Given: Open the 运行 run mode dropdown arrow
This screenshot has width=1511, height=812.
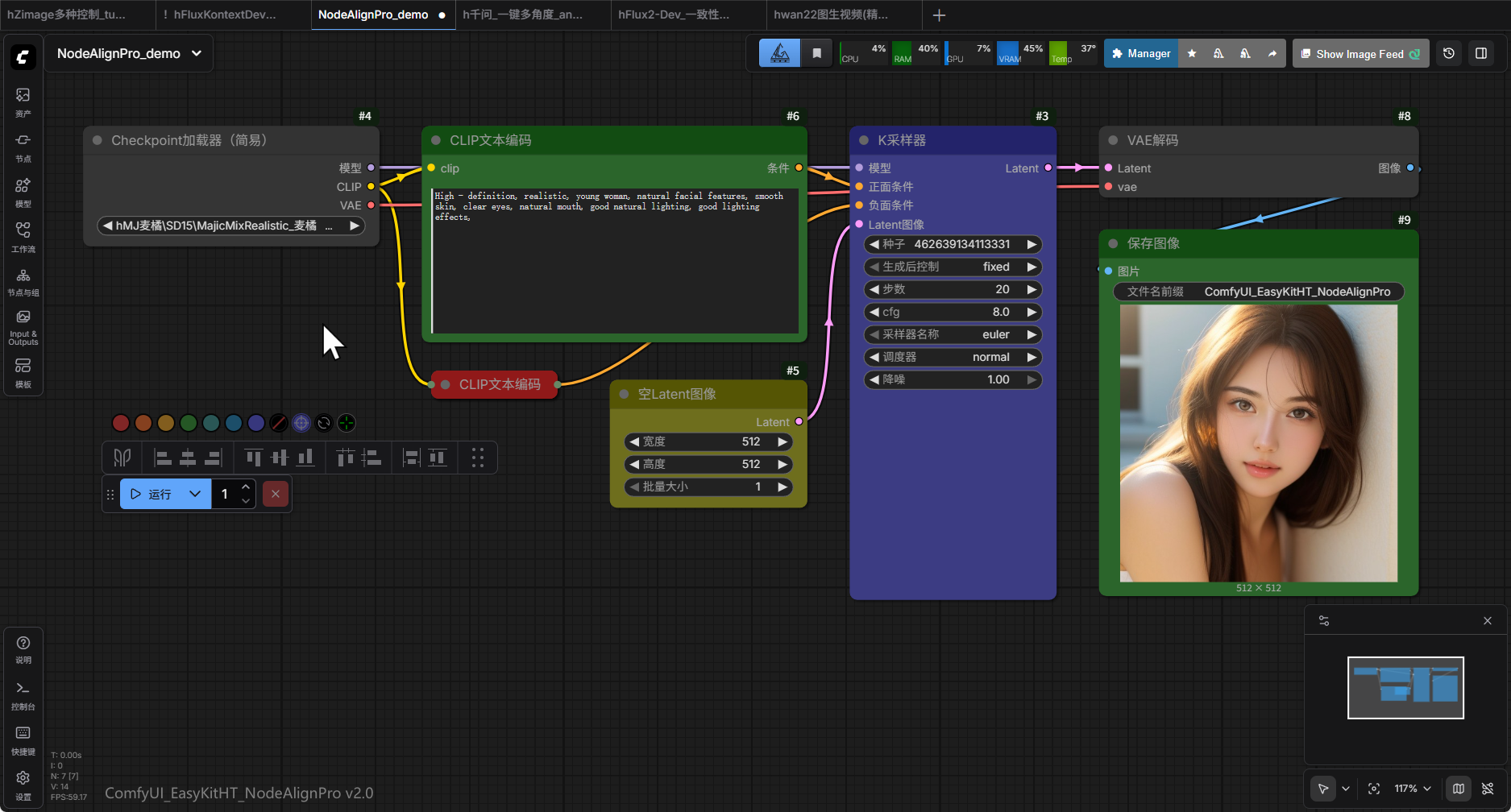Looking at the screenshot, I should point(195,494).
